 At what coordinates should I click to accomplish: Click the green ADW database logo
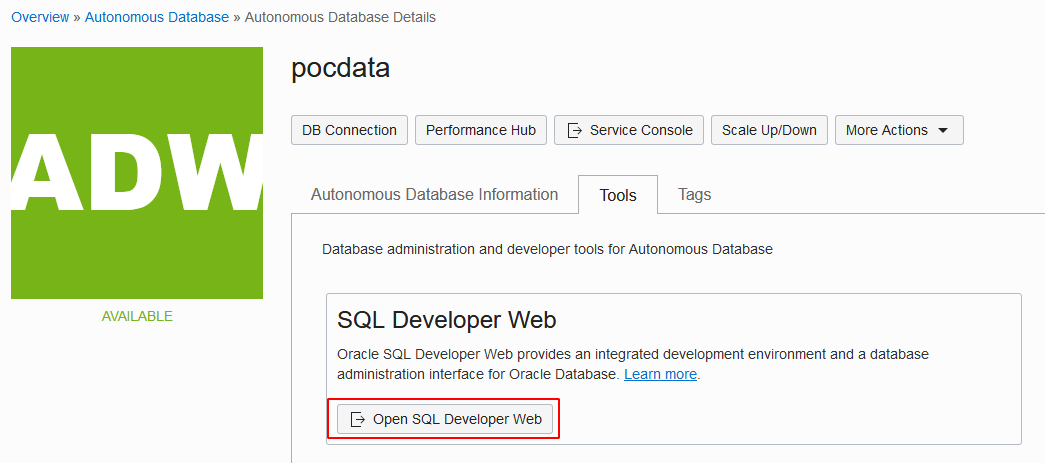click(x=137, y=173)
